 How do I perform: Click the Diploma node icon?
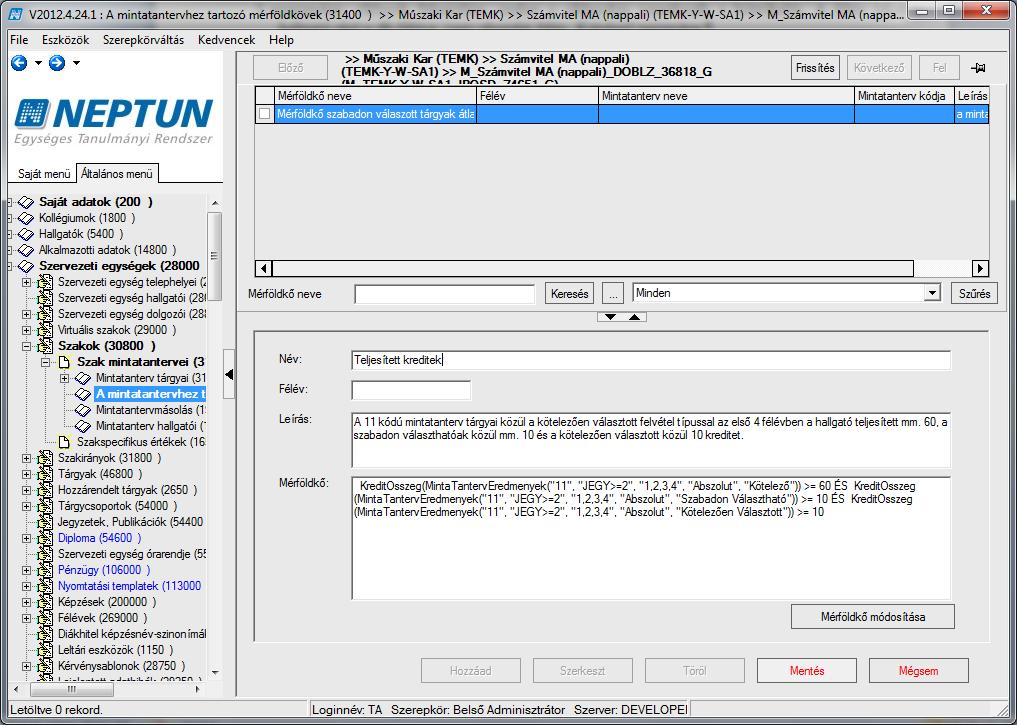pyautogui.click(x=45, y=538)
